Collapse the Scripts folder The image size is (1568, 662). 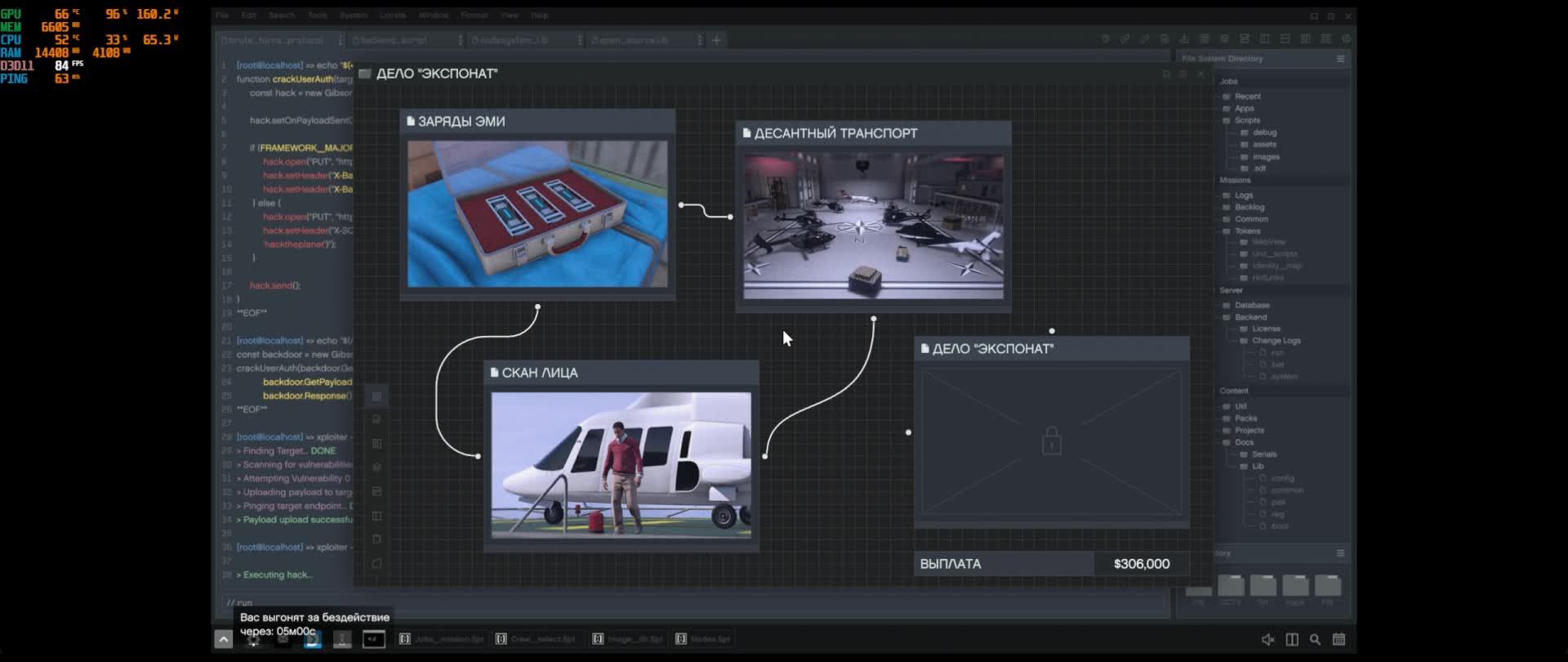[1241, 120]
